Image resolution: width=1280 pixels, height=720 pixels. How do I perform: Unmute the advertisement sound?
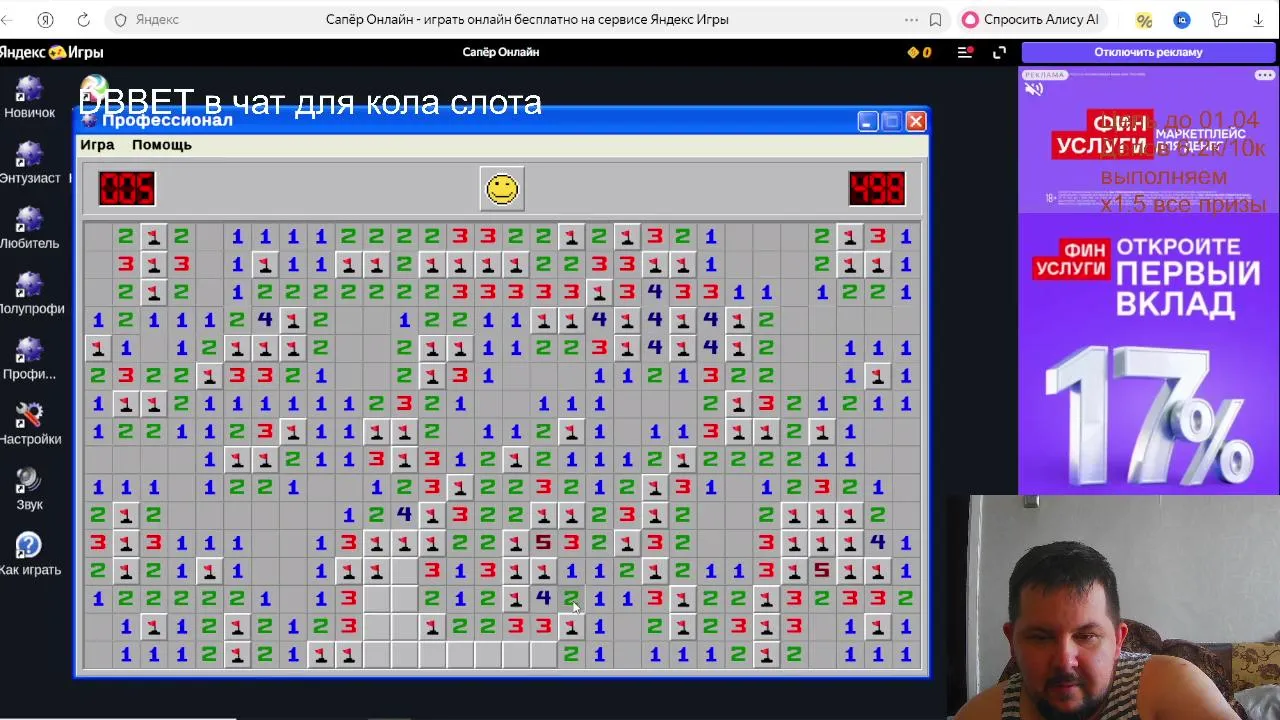(1034, 89)
